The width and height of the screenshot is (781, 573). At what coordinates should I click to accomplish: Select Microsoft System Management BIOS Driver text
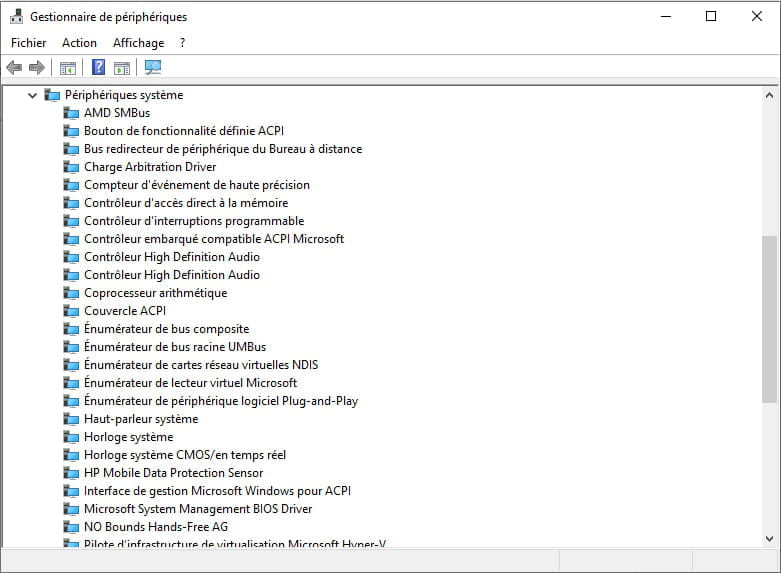(198, 509)
